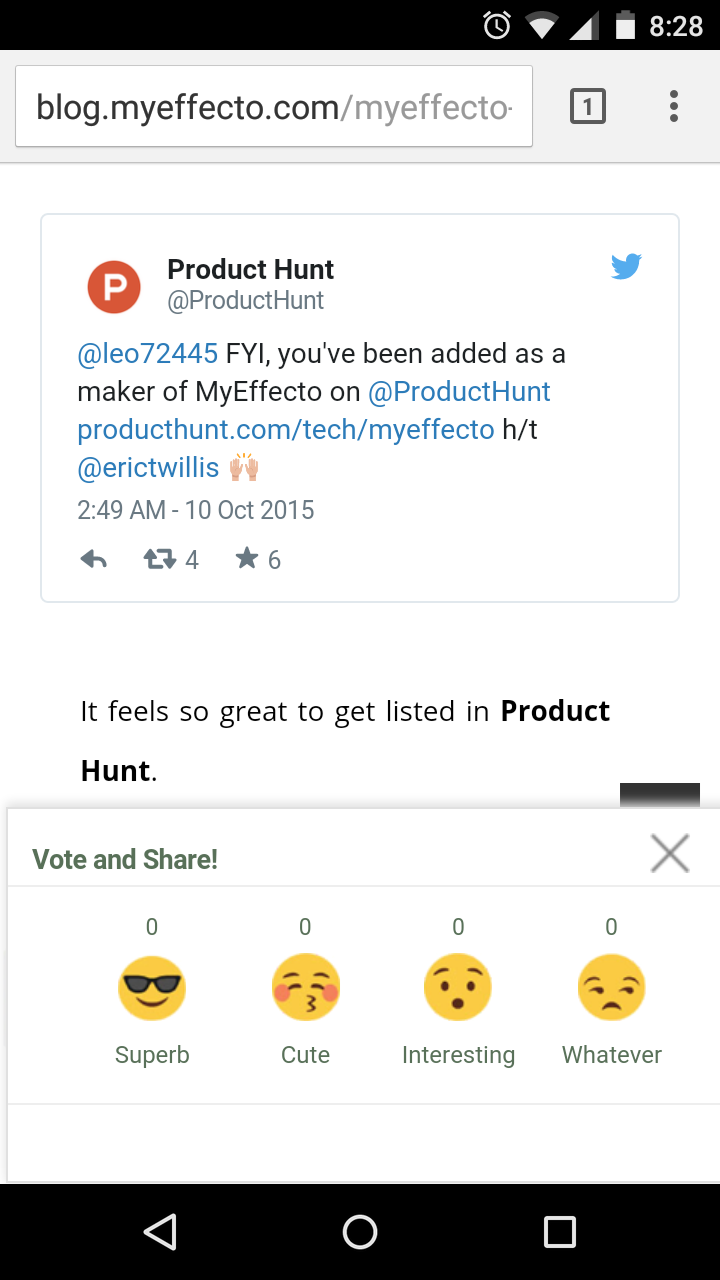The height and width of the screenshot is (1280, 720).
Task: Open the tab switcher showing 1 tab
Action: pyautogui.click(x=588, y=106)
